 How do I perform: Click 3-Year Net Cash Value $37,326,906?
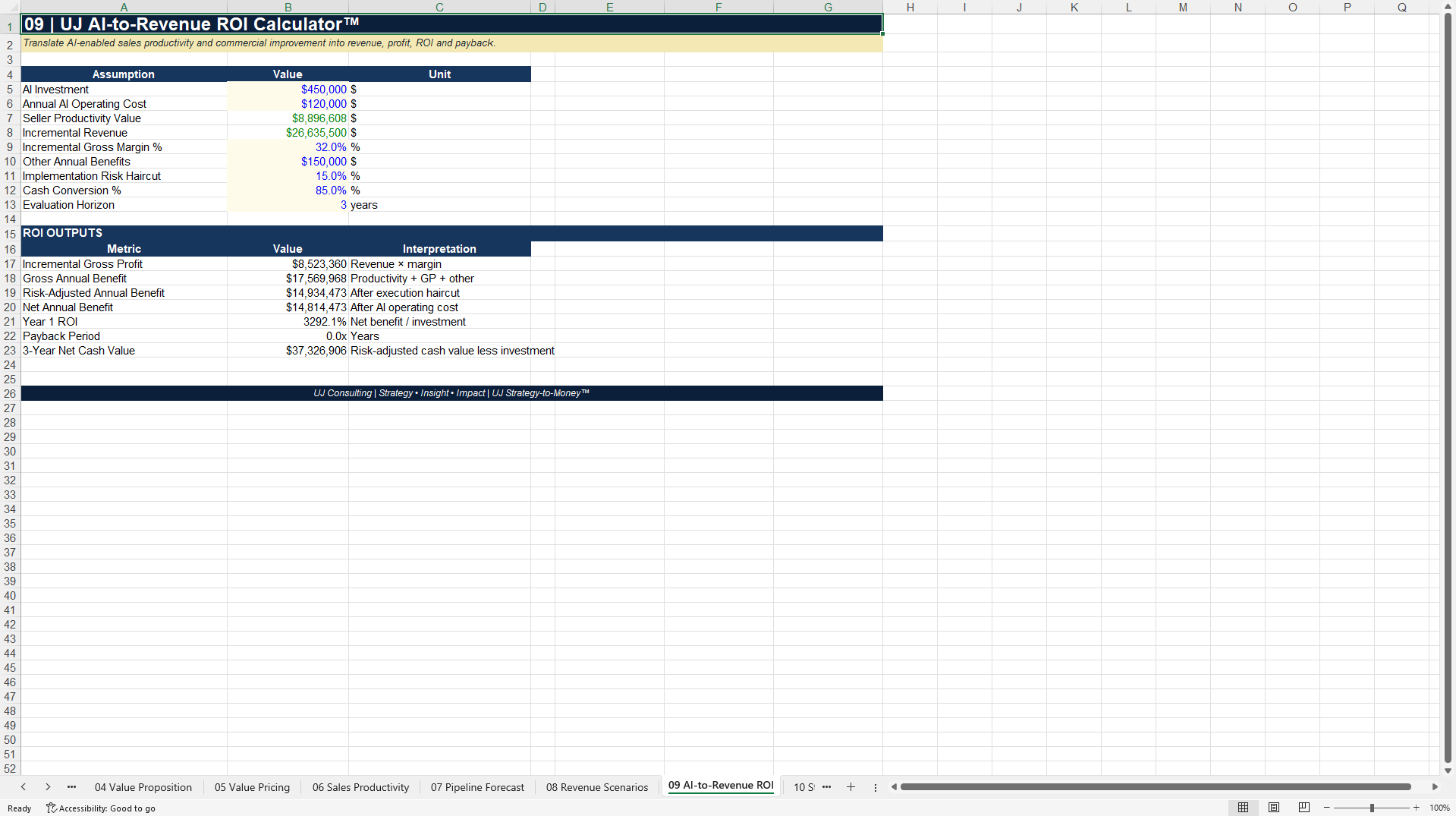click(x=288, y=351)
